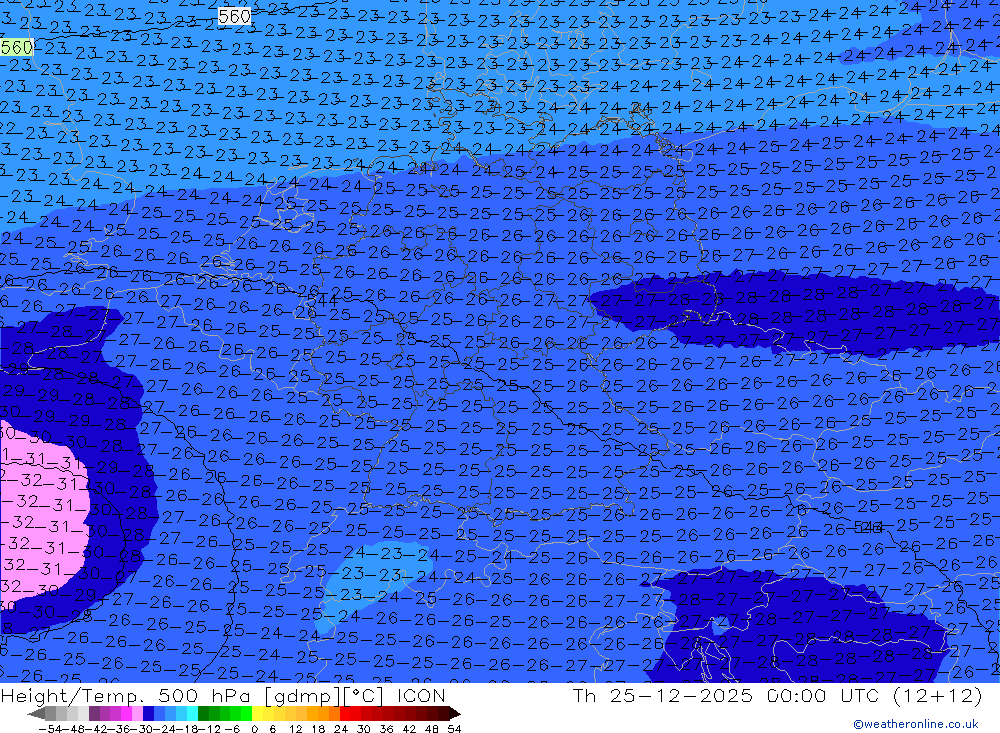Click the gray left arrow of colorbar
Screen dimensions: 1000x733
point(36,713)
